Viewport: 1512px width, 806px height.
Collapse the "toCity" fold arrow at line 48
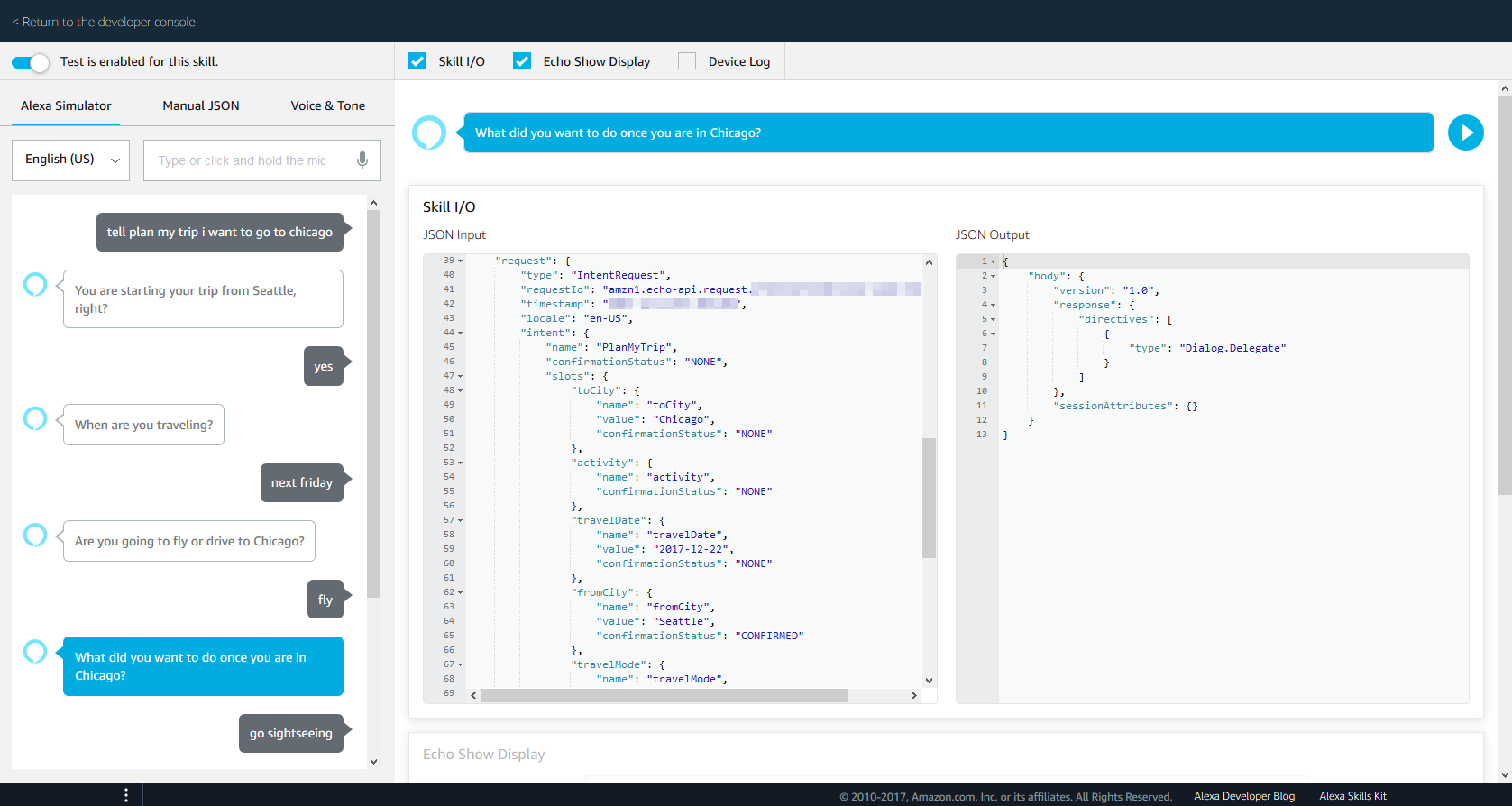click(x=461, y=390)
